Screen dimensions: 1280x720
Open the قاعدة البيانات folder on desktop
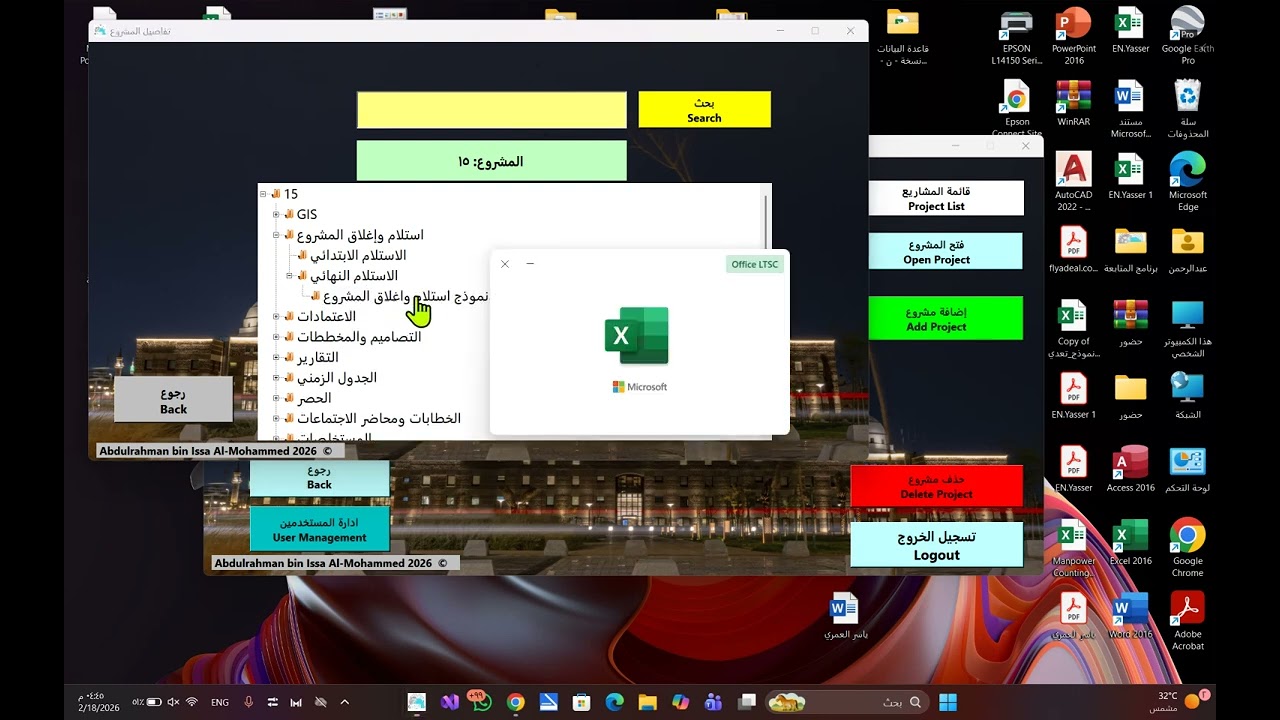[902, 36]
